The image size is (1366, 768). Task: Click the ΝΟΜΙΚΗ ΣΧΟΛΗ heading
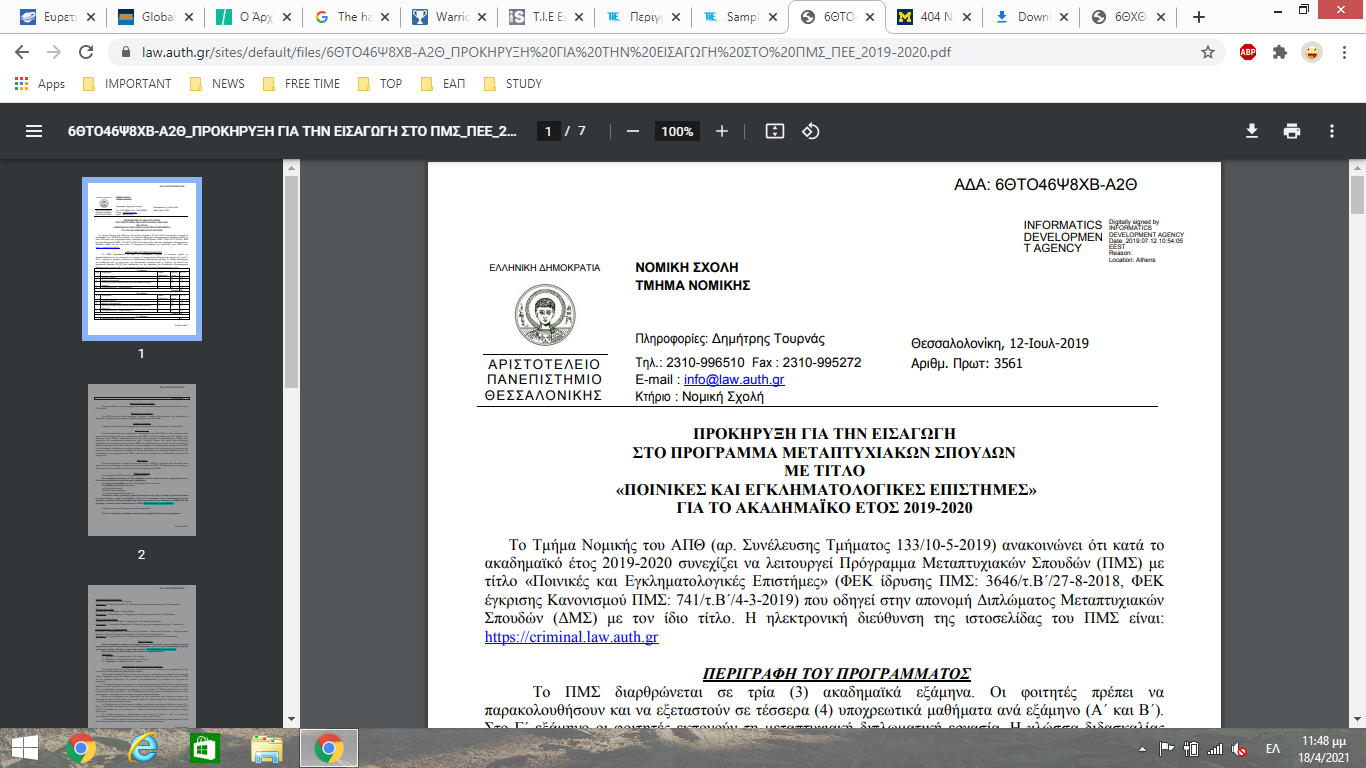click(x=686, y=267)
